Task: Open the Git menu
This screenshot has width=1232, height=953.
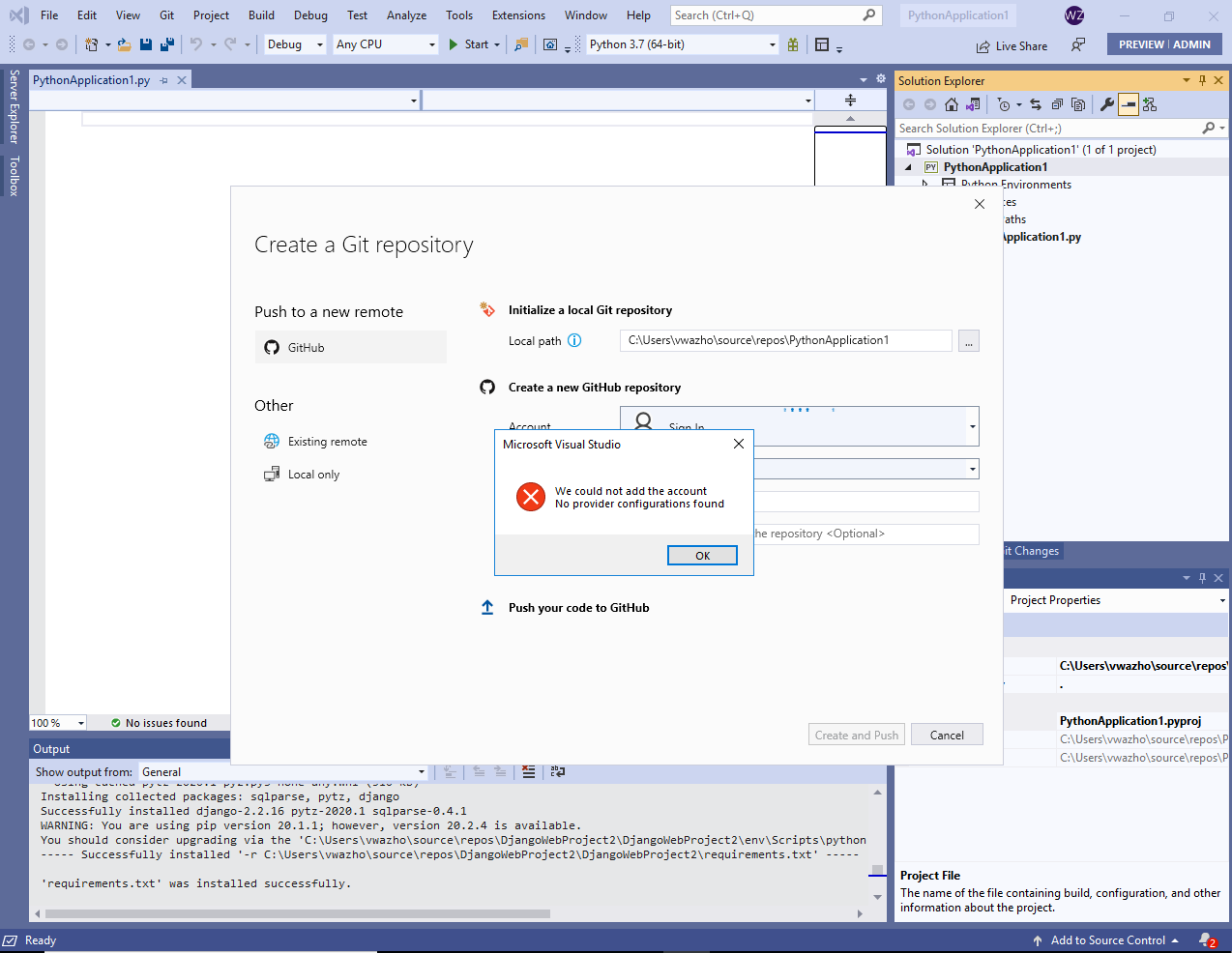Action: (166, 15)
